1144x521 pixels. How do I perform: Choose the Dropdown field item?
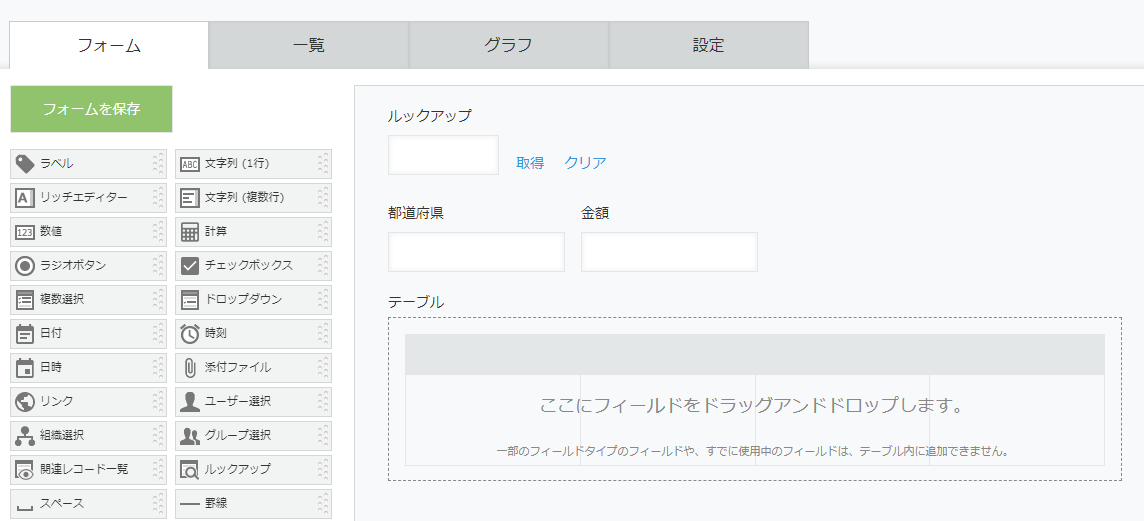252,300
